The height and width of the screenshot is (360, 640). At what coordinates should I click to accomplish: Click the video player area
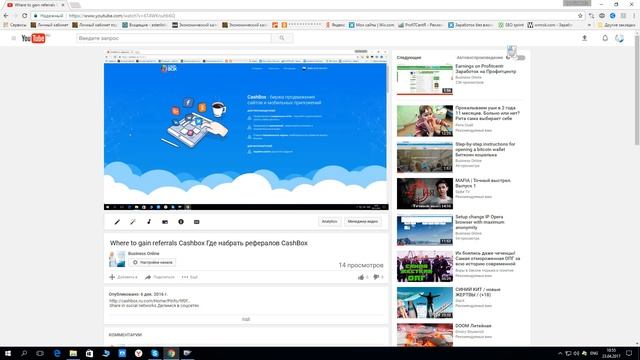246,130
